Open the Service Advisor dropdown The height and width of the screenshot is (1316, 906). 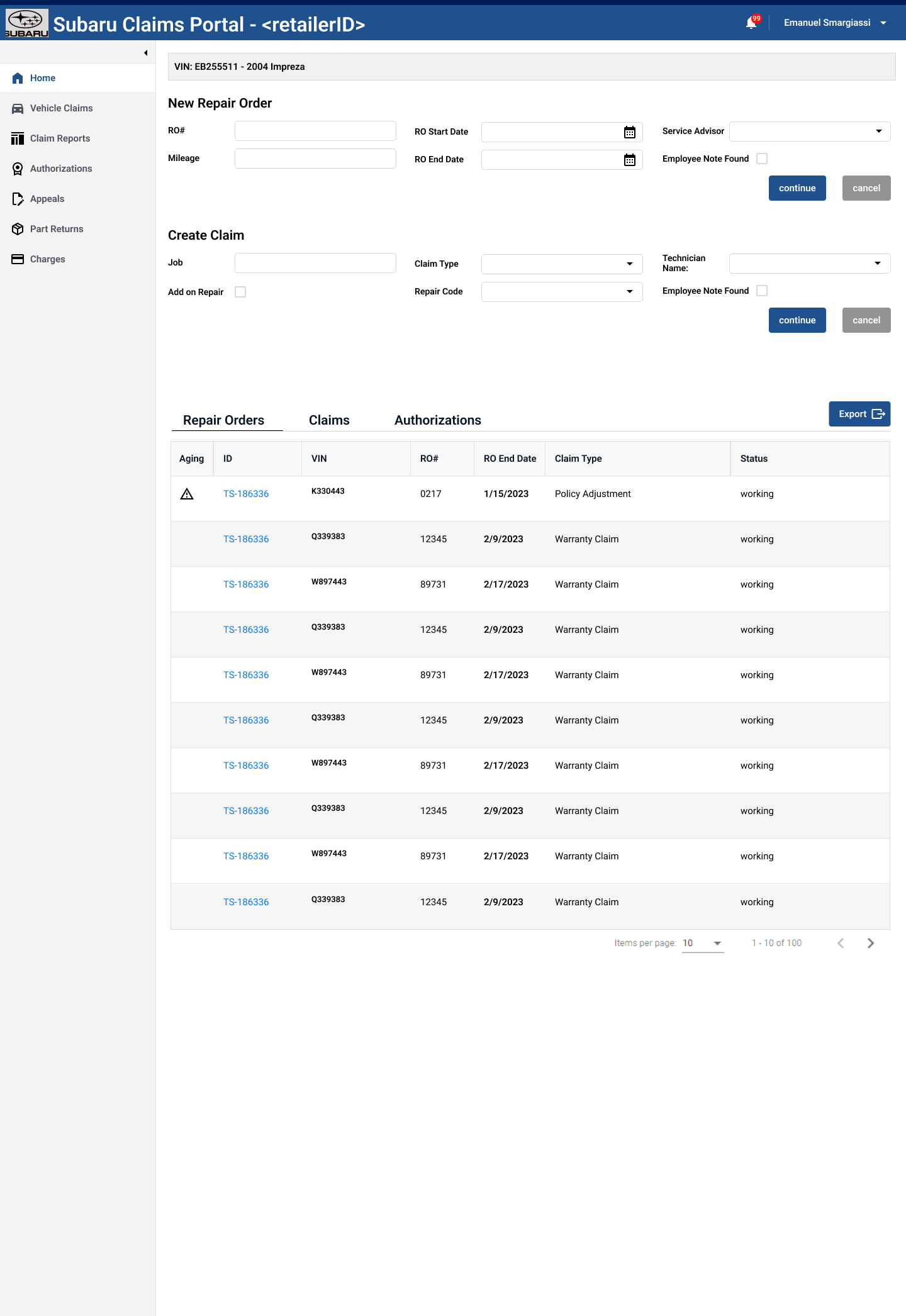tap(809, 131)
